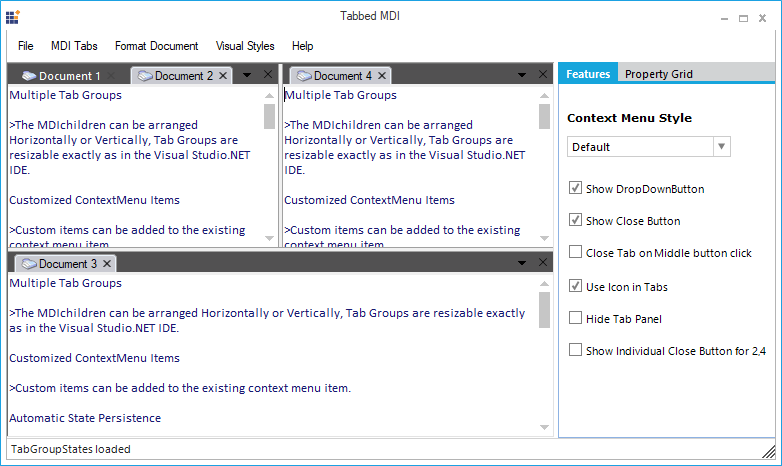Click scroll up arrow in Document 3 pane

pyautogui.click(x=545, y=283)
